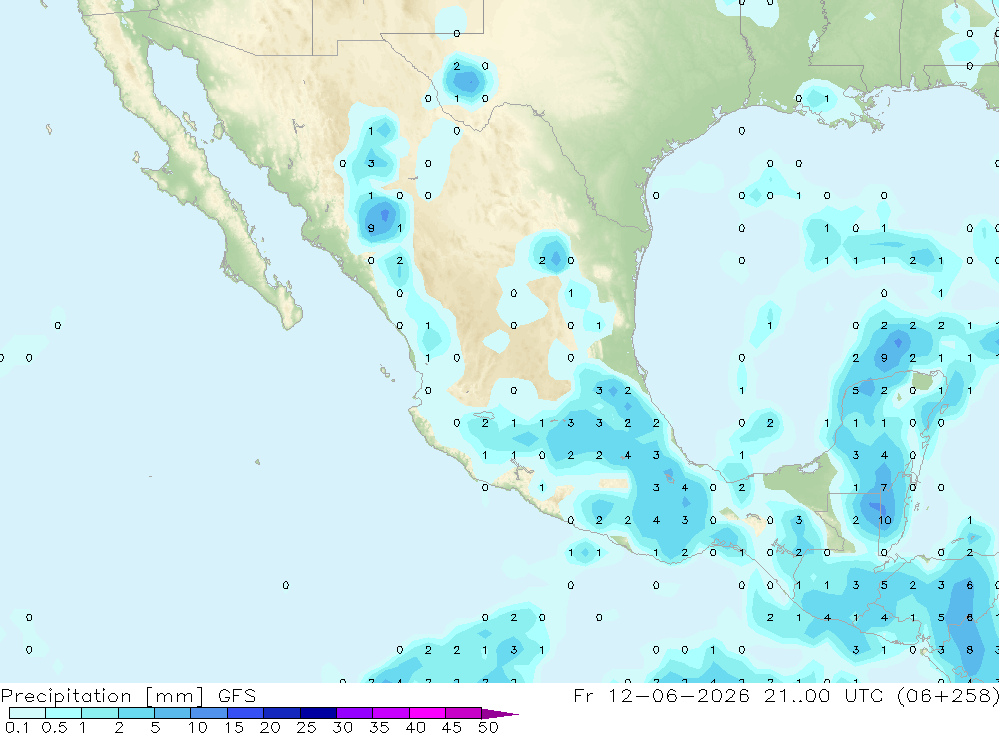Click legend scale label "25"
Screen dimensions: 1000x733
point(306,727)
